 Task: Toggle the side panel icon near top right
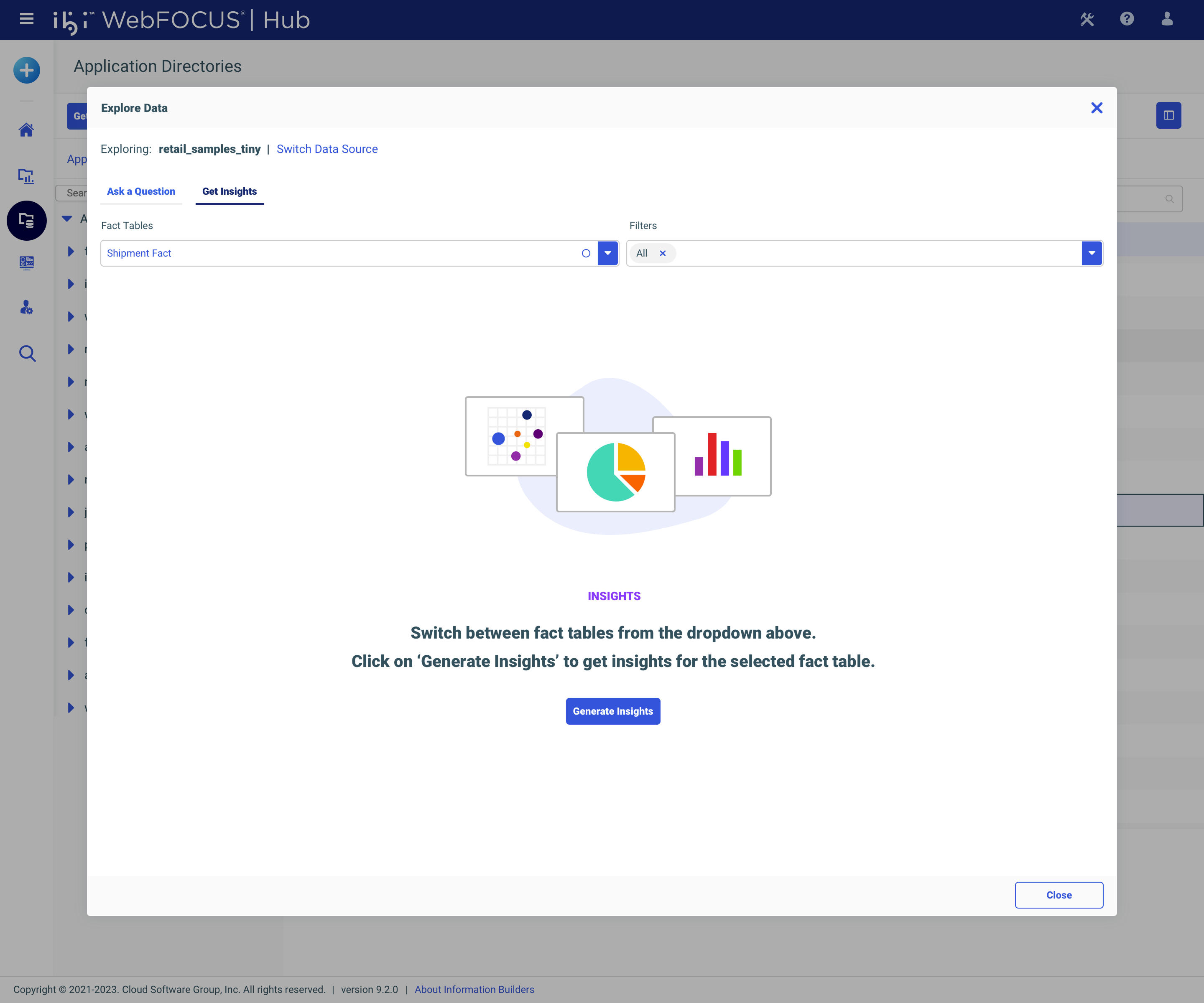coord(1168,115)
